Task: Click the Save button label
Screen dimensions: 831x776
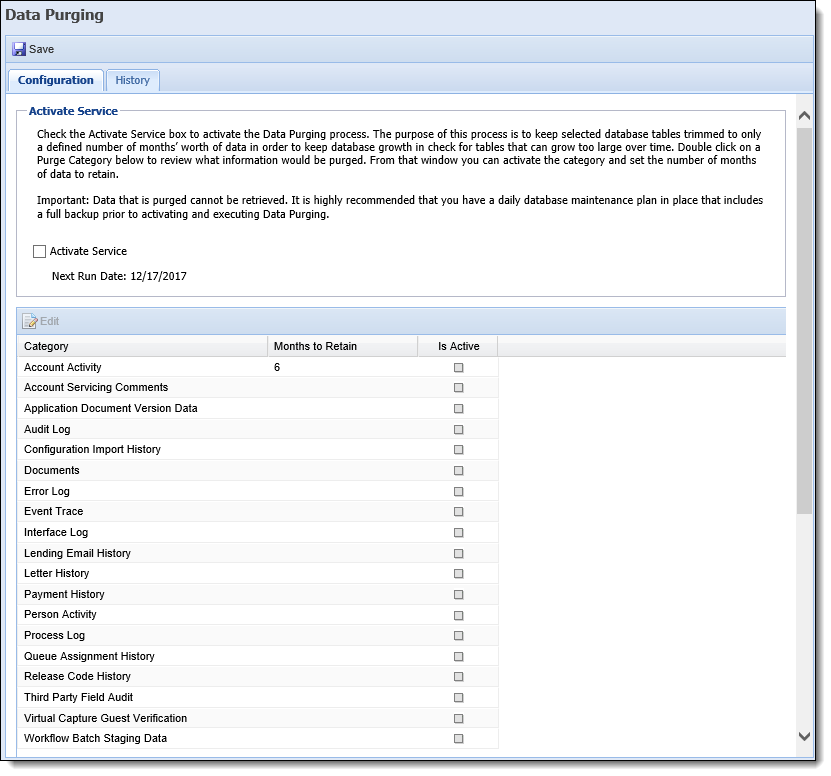Action: click(41, 49)
